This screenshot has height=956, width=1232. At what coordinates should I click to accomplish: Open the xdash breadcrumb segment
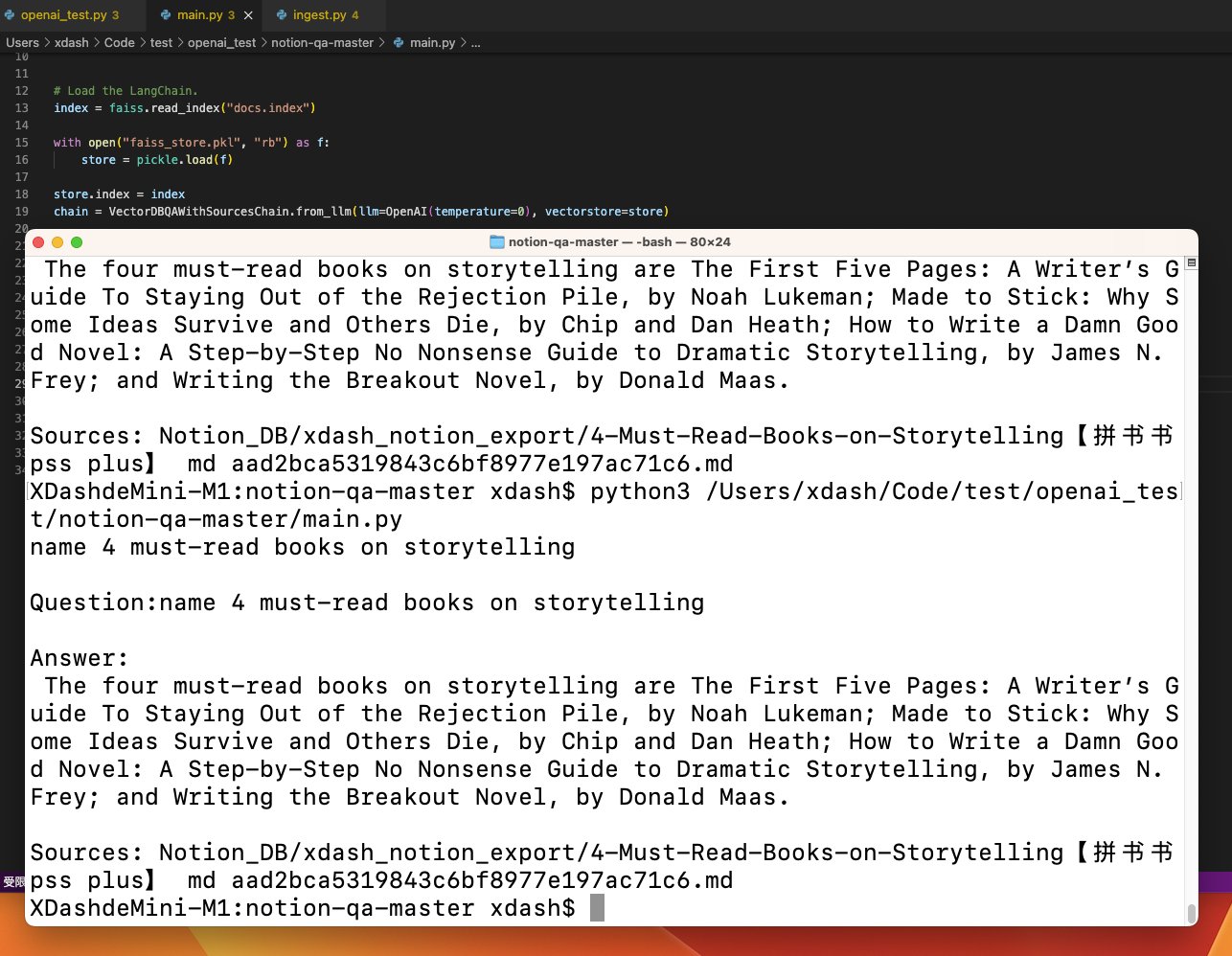(x=72, y=42)
